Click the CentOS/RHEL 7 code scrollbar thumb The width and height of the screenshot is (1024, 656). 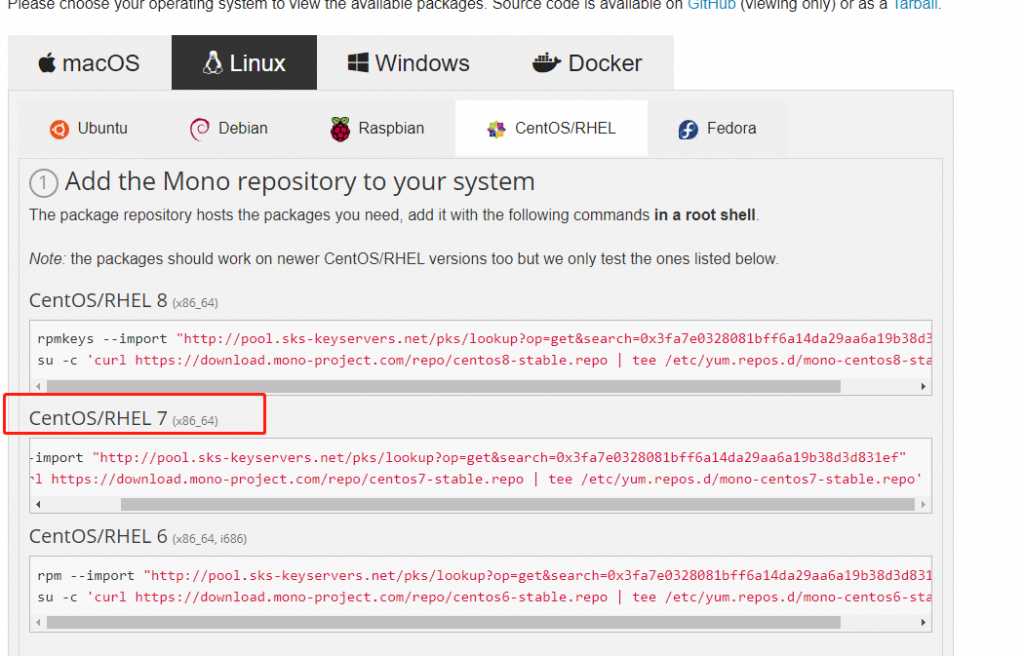tap(517, 504)
